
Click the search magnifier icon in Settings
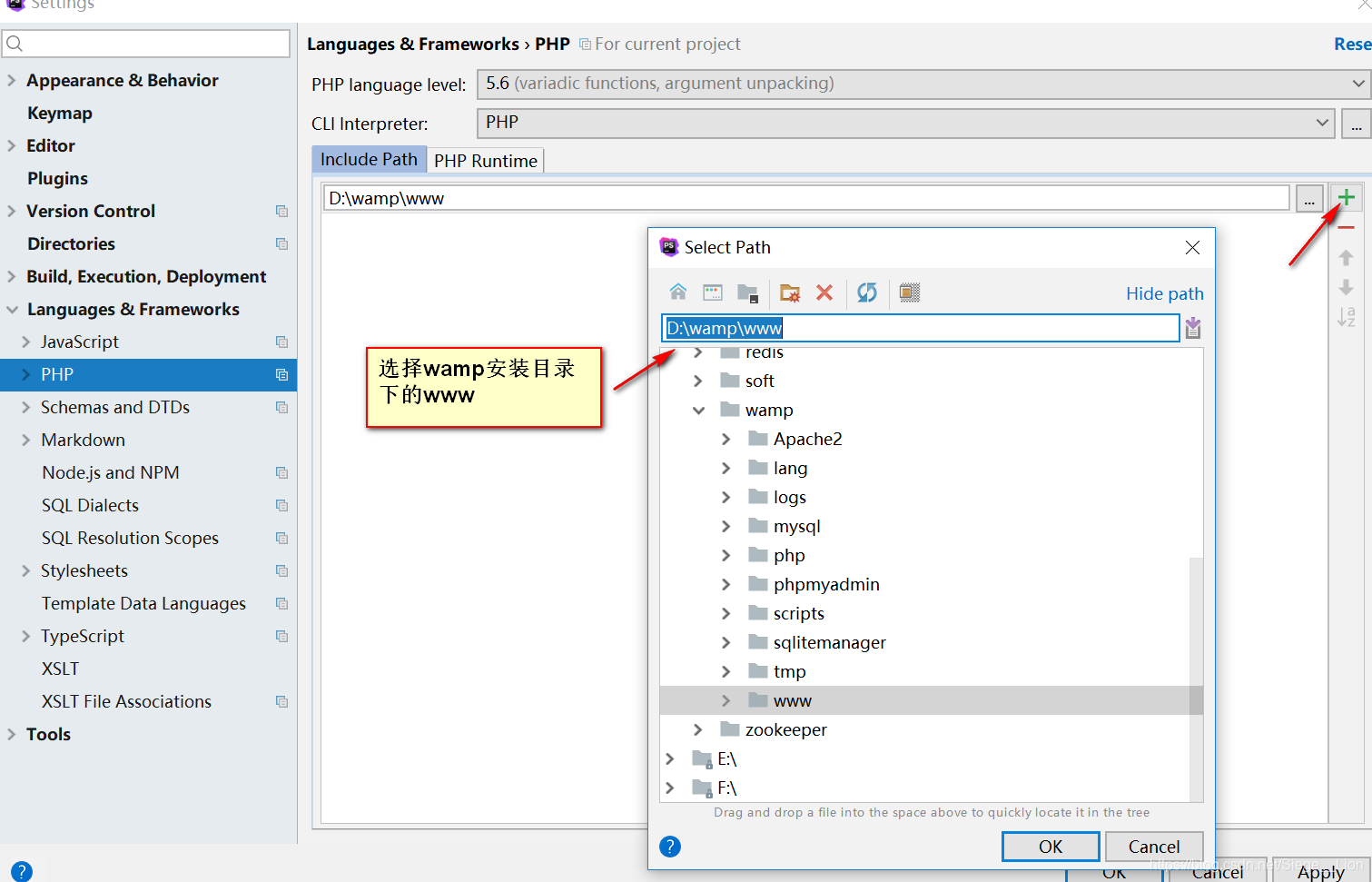(15, 44)
